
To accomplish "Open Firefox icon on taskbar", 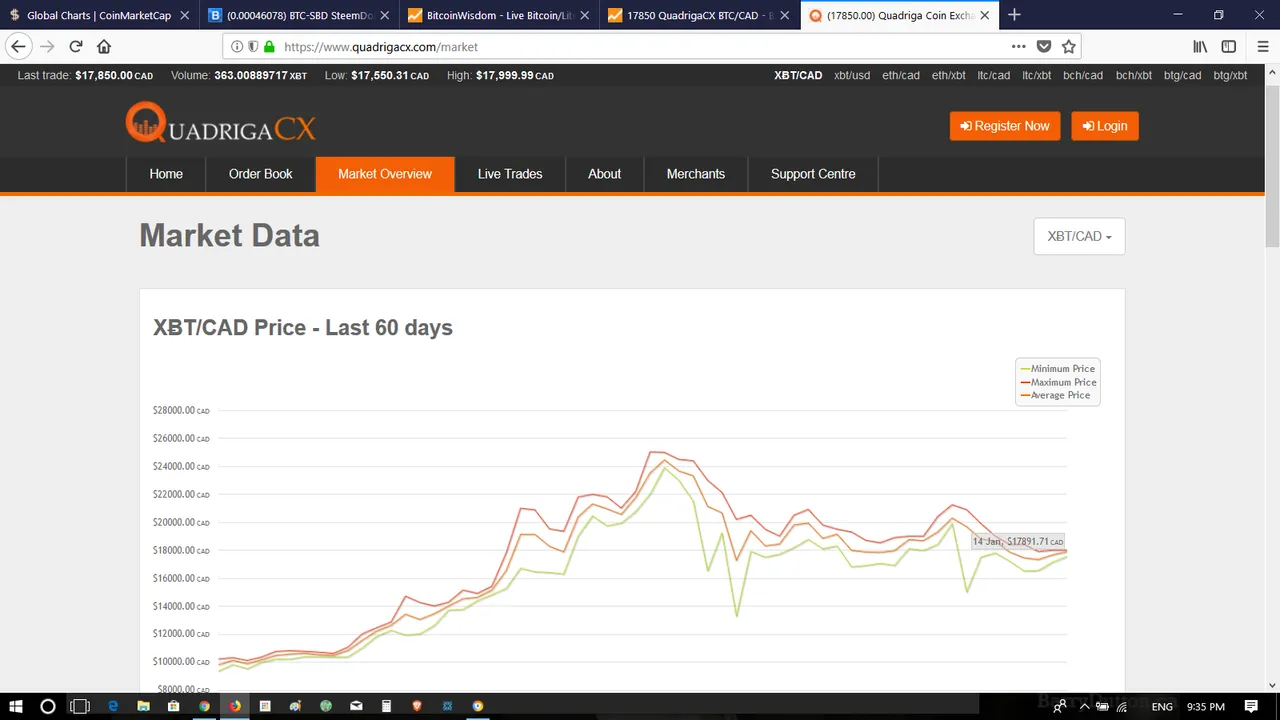I will click(x=235, y=706).
